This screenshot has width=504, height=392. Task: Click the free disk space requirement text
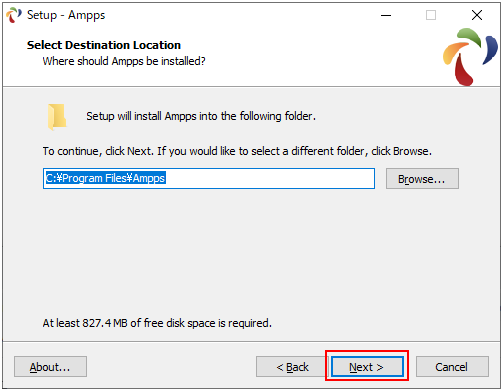pos(157,323)
